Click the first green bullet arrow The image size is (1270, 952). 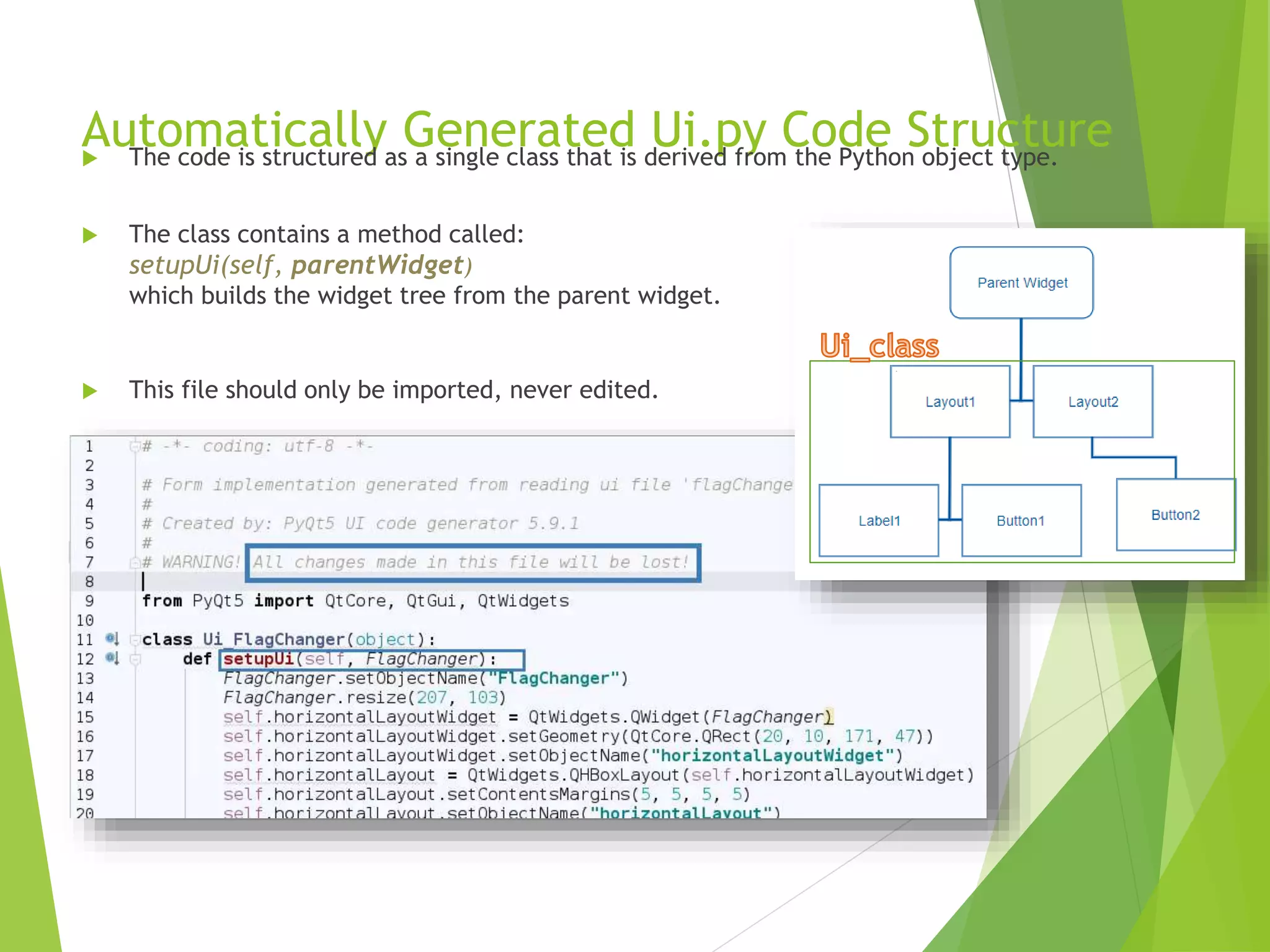pos(90,158)
